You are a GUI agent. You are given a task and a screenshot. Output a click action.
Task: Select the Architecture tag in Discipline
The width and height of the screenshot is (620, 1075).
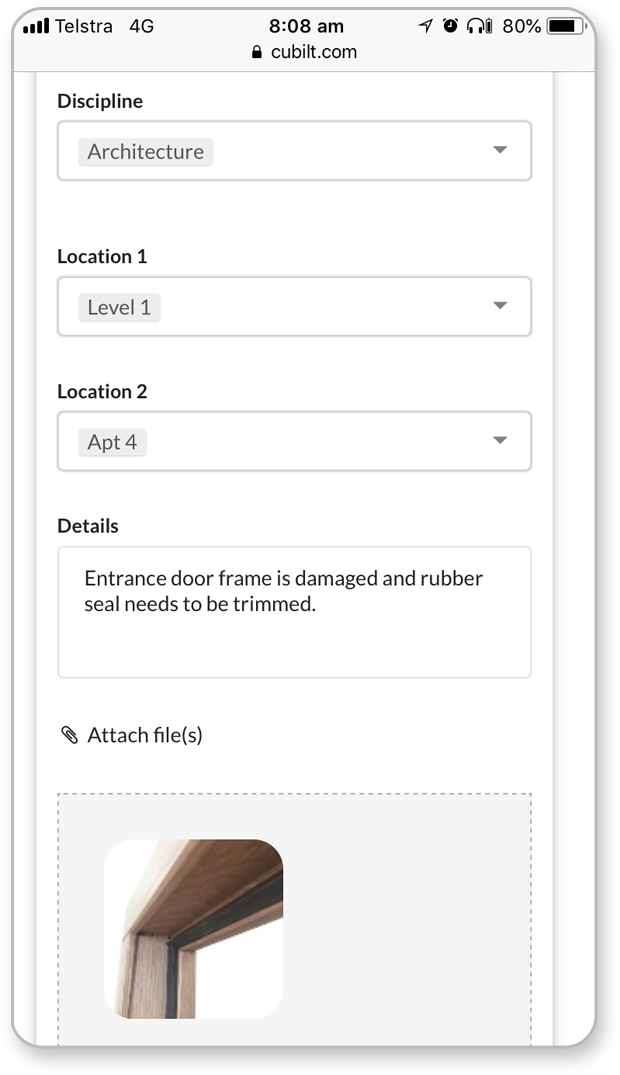click(145, 152)
